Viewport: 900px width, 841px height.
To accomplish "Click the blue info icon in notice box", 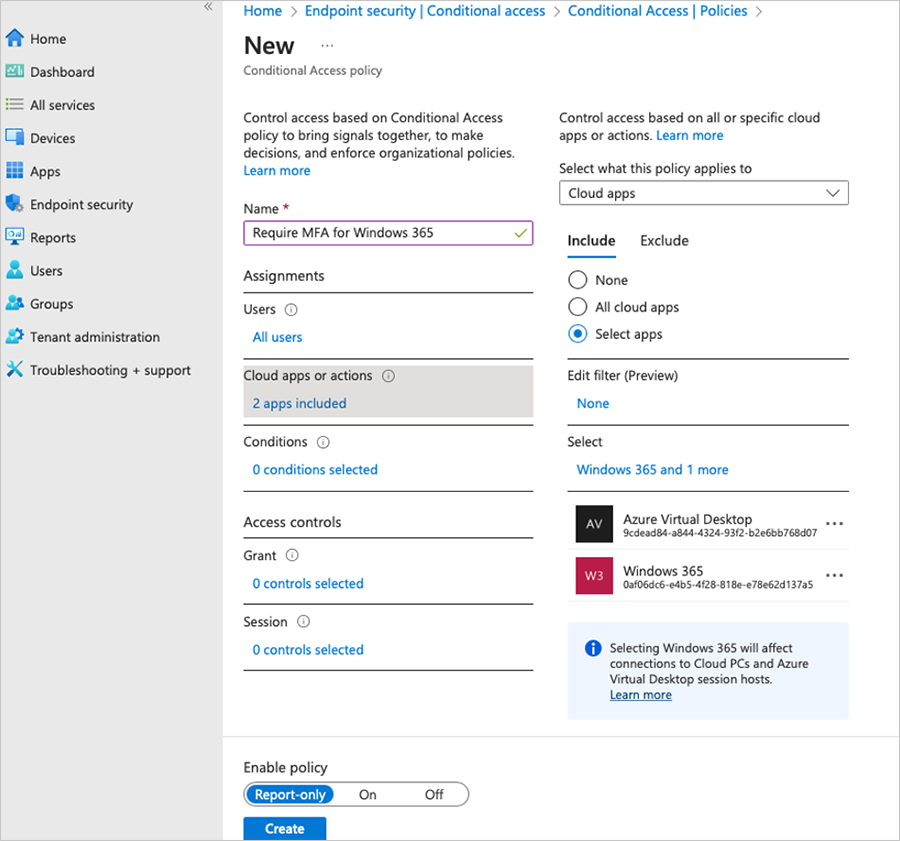I will 593,648.
